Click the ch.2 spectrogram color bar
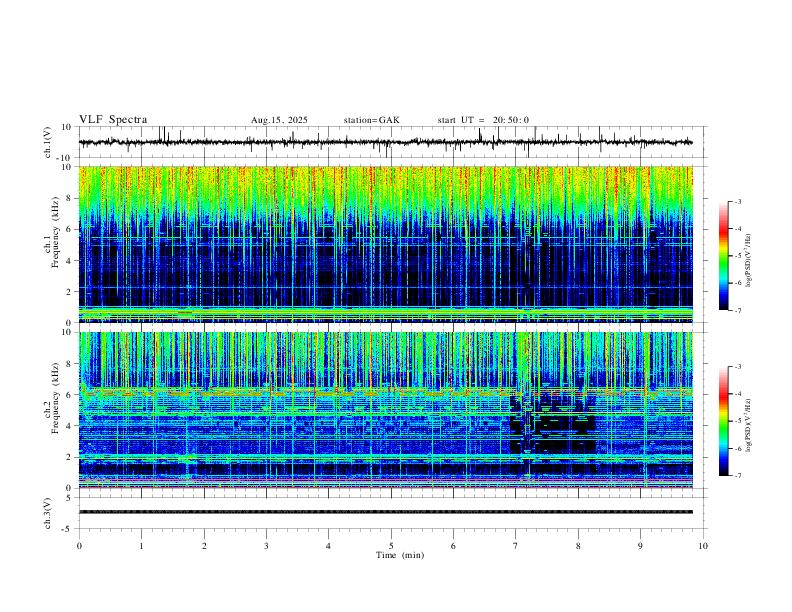 pos(723,421)
